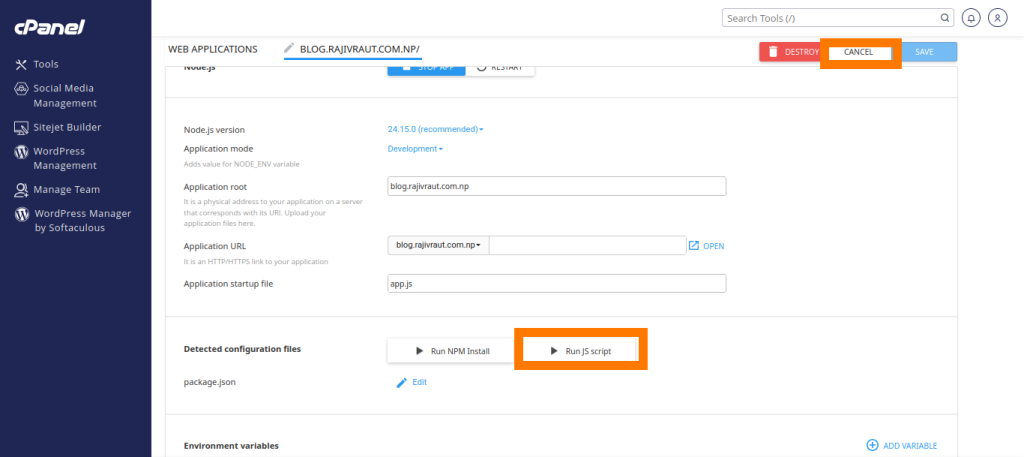Click the Node.js version label
This screenshot has height=457, width=1024.
(214, 130)
